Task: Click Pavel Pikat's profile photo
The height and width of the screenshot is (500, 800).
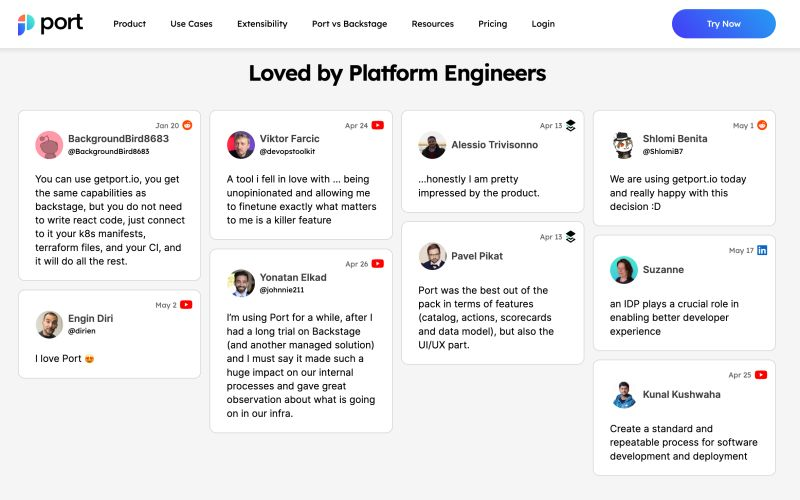Action: 432,256
